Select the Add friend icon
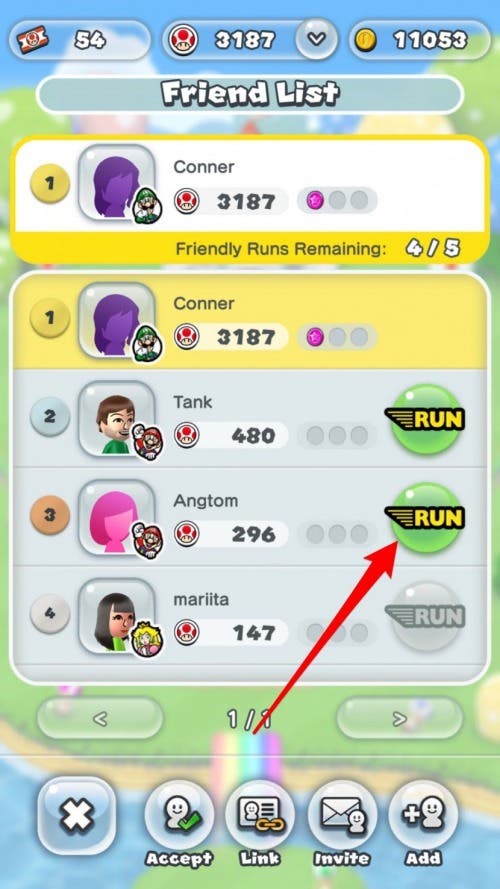500x889 pixels. 423,815
